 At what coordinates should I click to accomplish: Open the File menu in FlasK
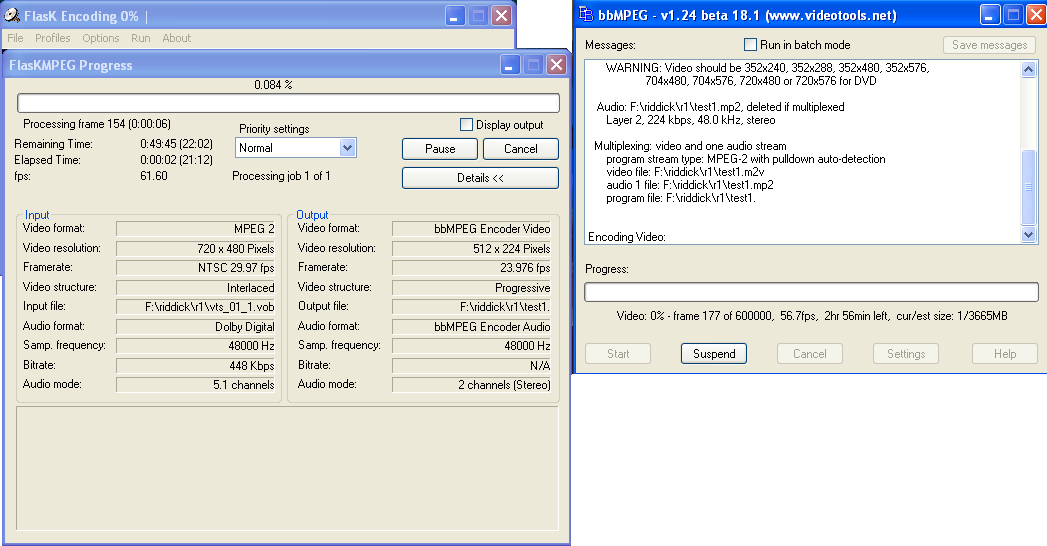(15, 38)
